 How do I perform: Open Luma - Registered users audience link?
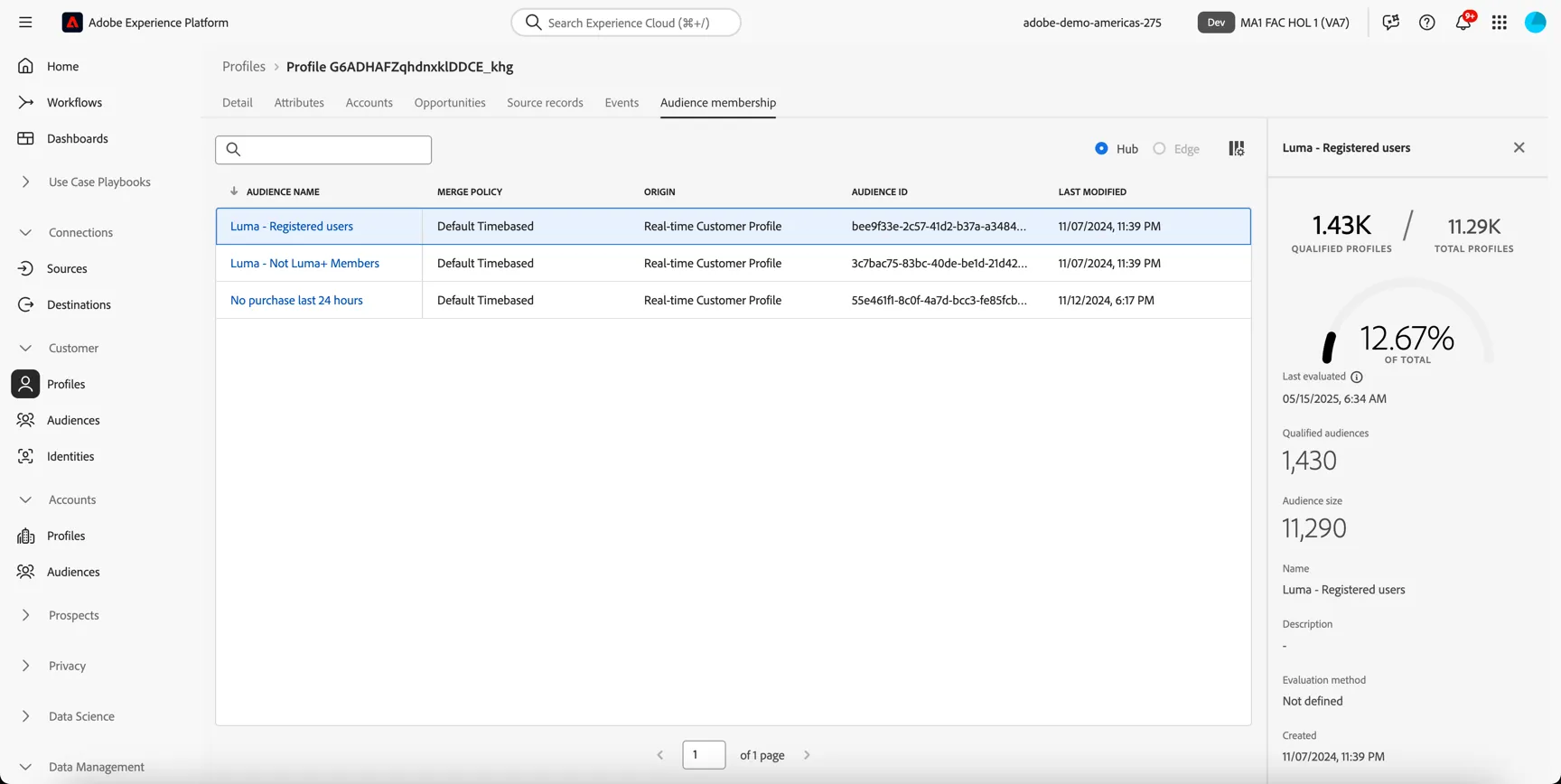pos(292,226)
